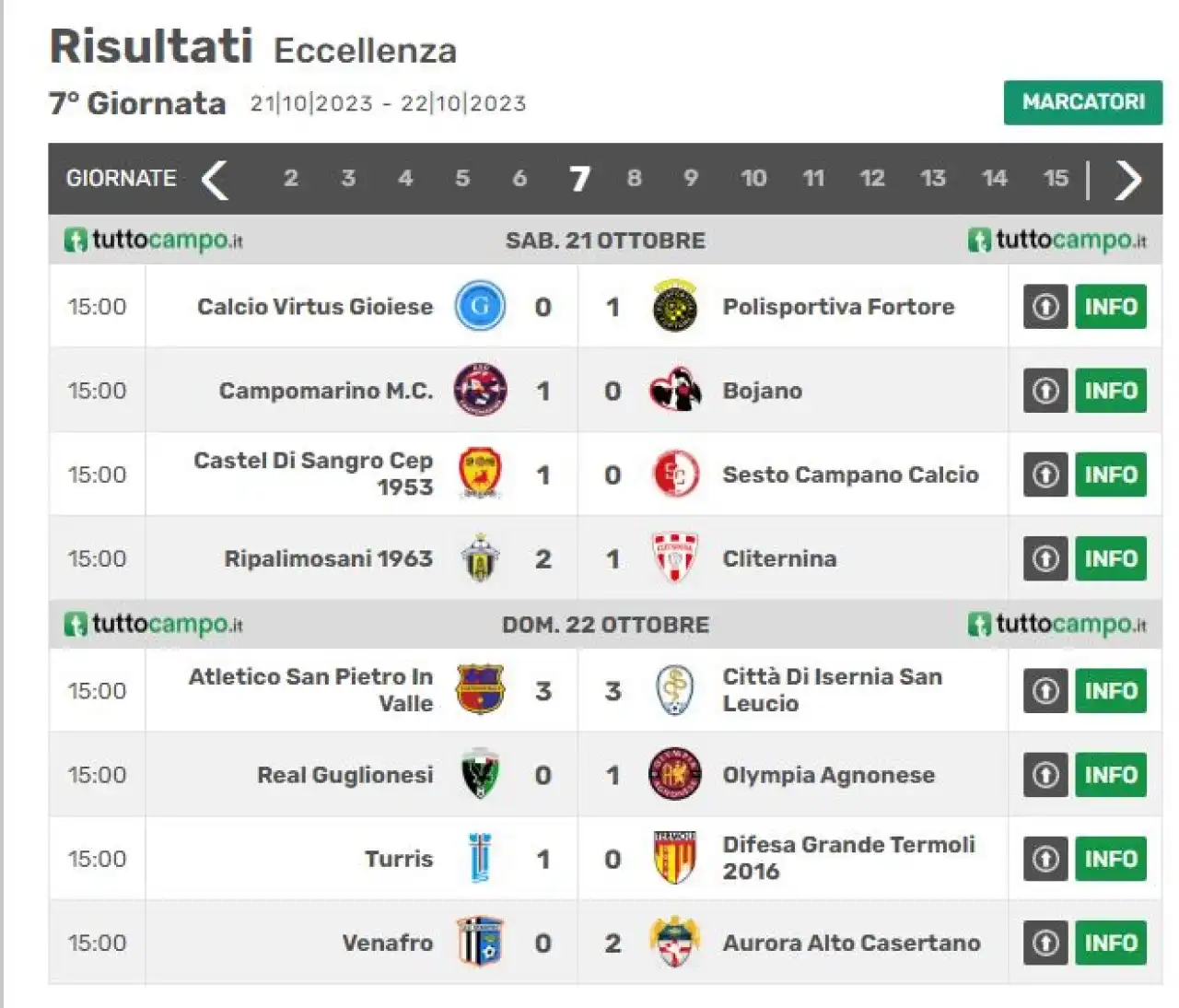Click the Turris team logo
Viewport: 1179px width, 1008px height.
480,859
